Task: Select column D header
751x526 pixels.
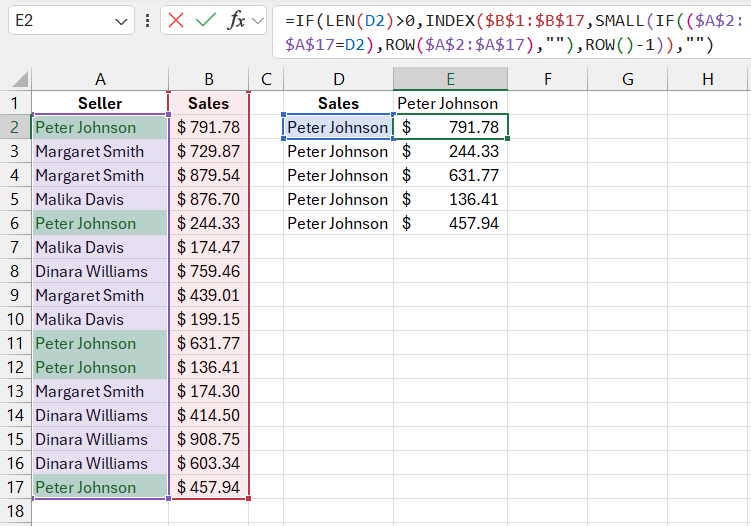Action: pos(339,79)
